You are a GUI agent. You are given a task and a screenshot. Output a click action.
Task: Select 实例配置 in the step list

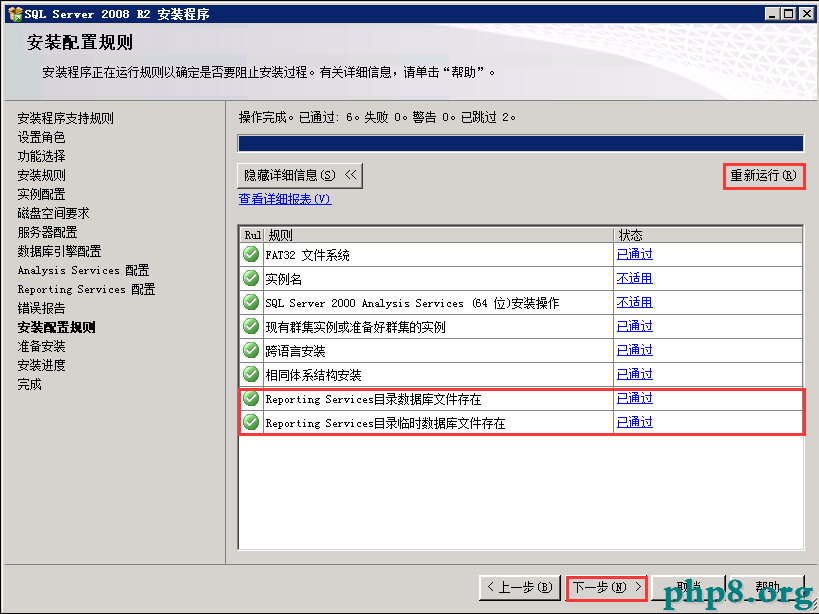click(41, 194)
